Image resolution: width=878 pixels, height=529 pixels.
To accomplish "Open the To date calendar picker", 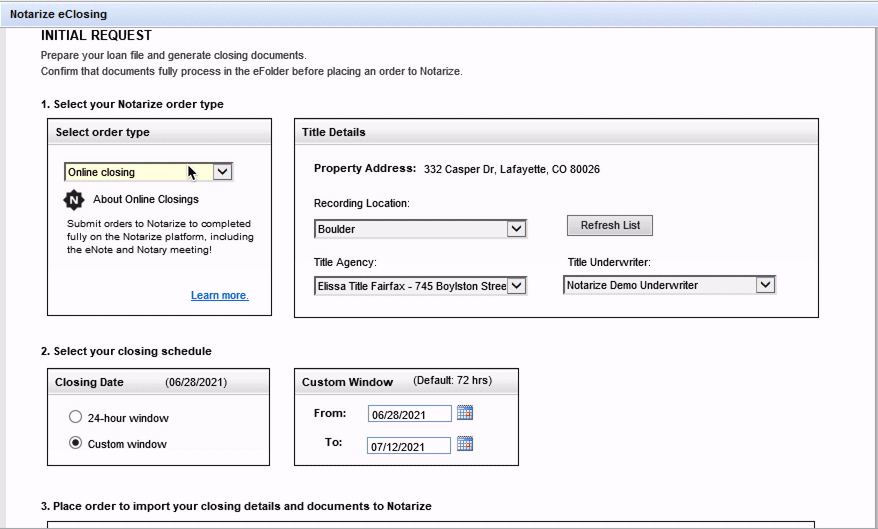I will click(465, 443).
